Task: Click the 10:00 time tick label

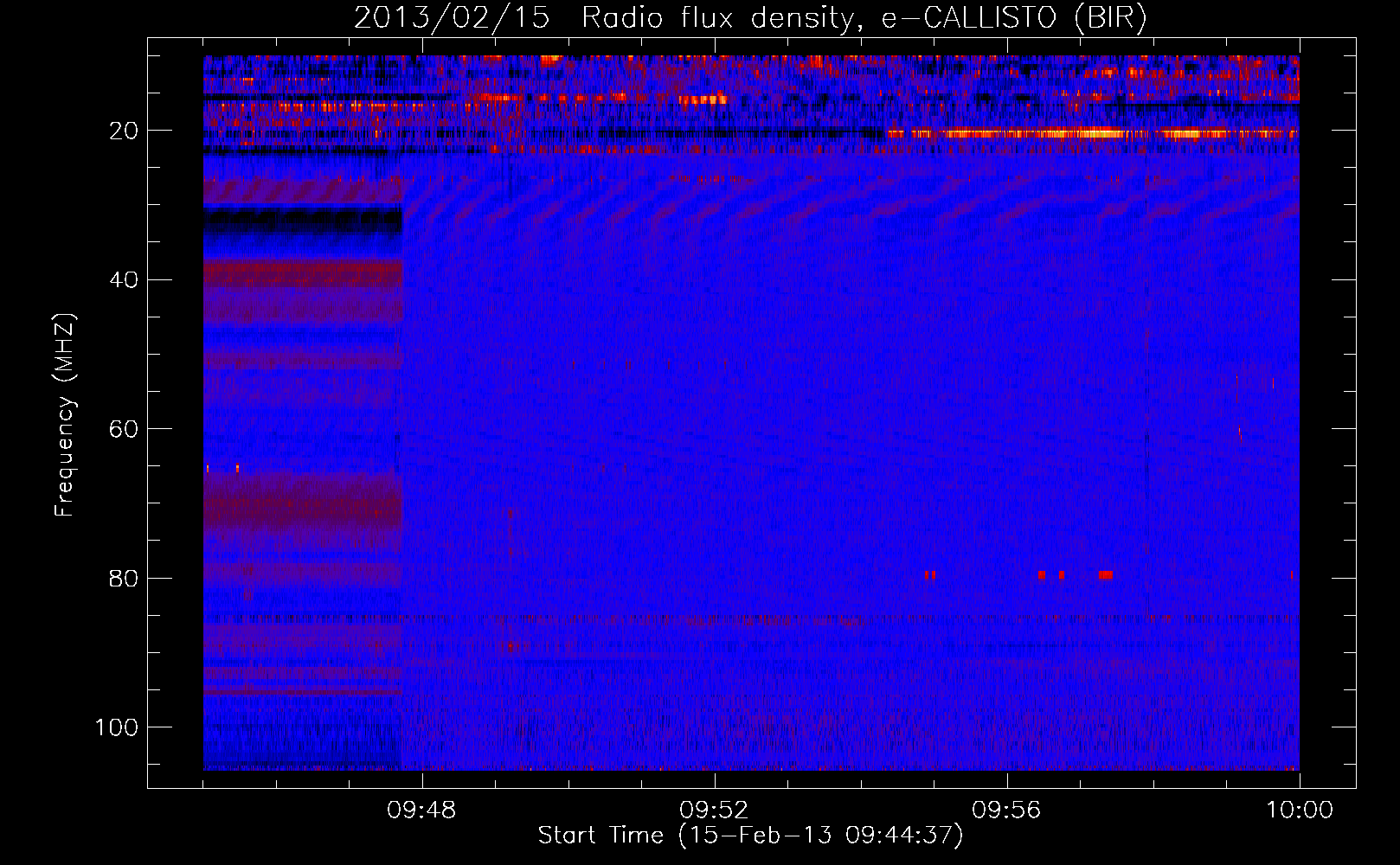Action: pos(1300,811)
